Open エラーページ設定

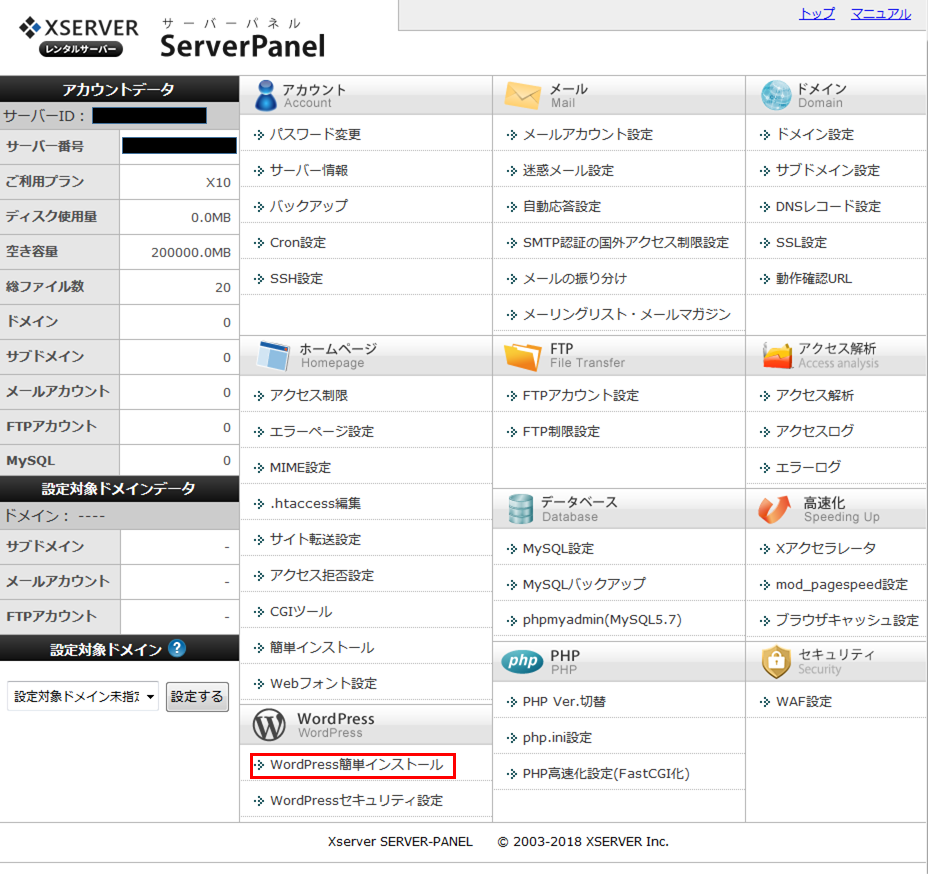click(x=322, y=431)
